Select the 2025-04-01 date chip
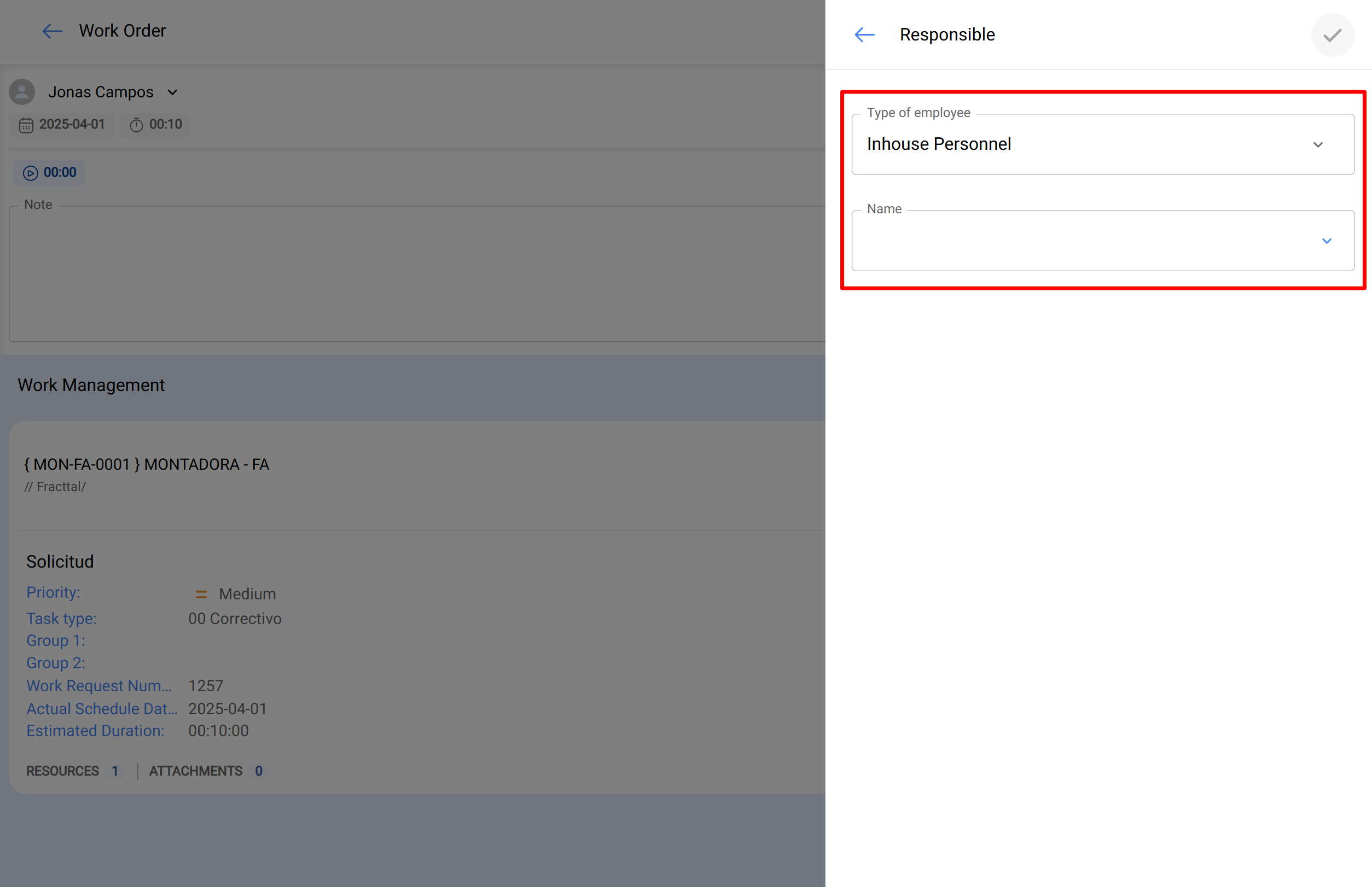1372x887 pixels. coord(62,125)
